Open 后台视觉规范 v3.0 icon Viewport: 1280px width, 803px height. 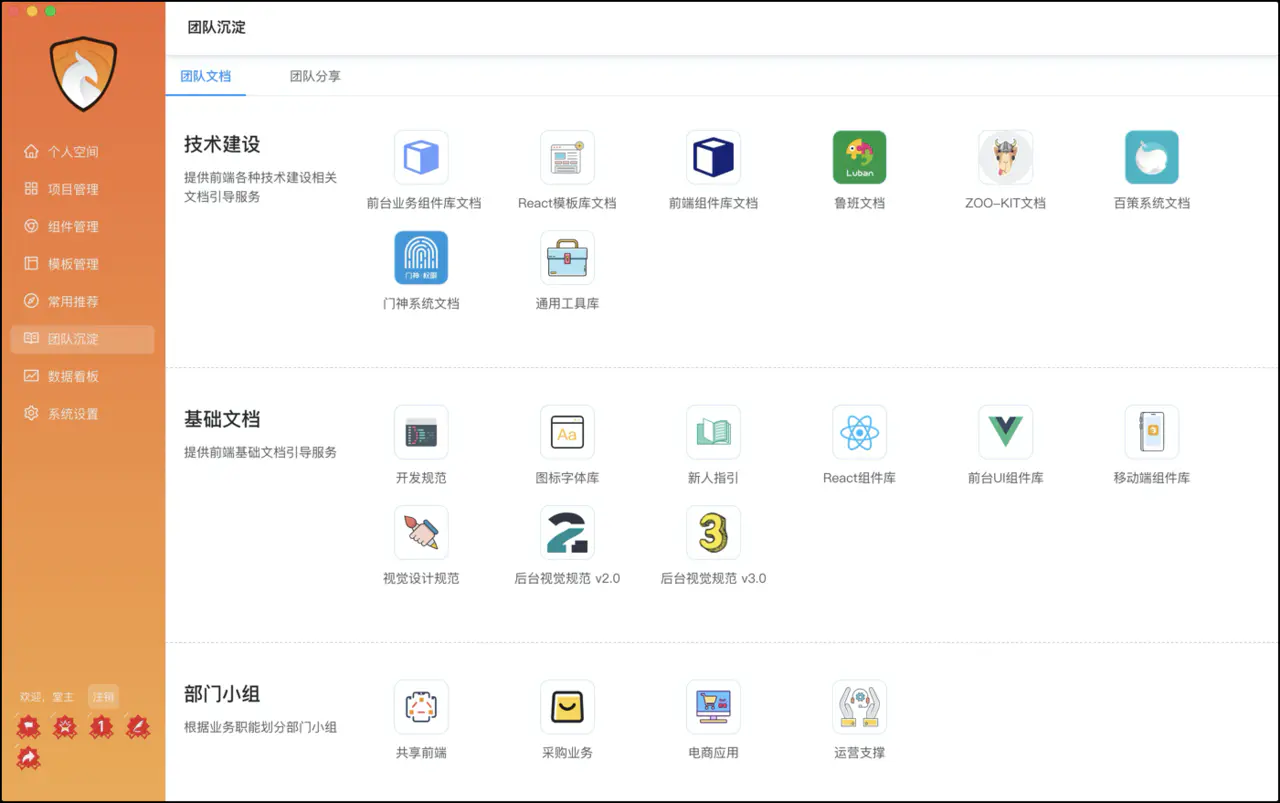[713, 532]
